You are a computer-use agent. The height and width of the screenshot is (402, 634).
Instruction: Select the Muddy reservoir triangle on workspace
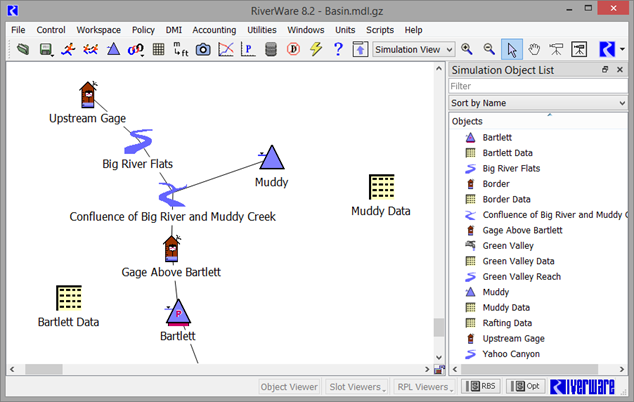(x=272, y=157)
